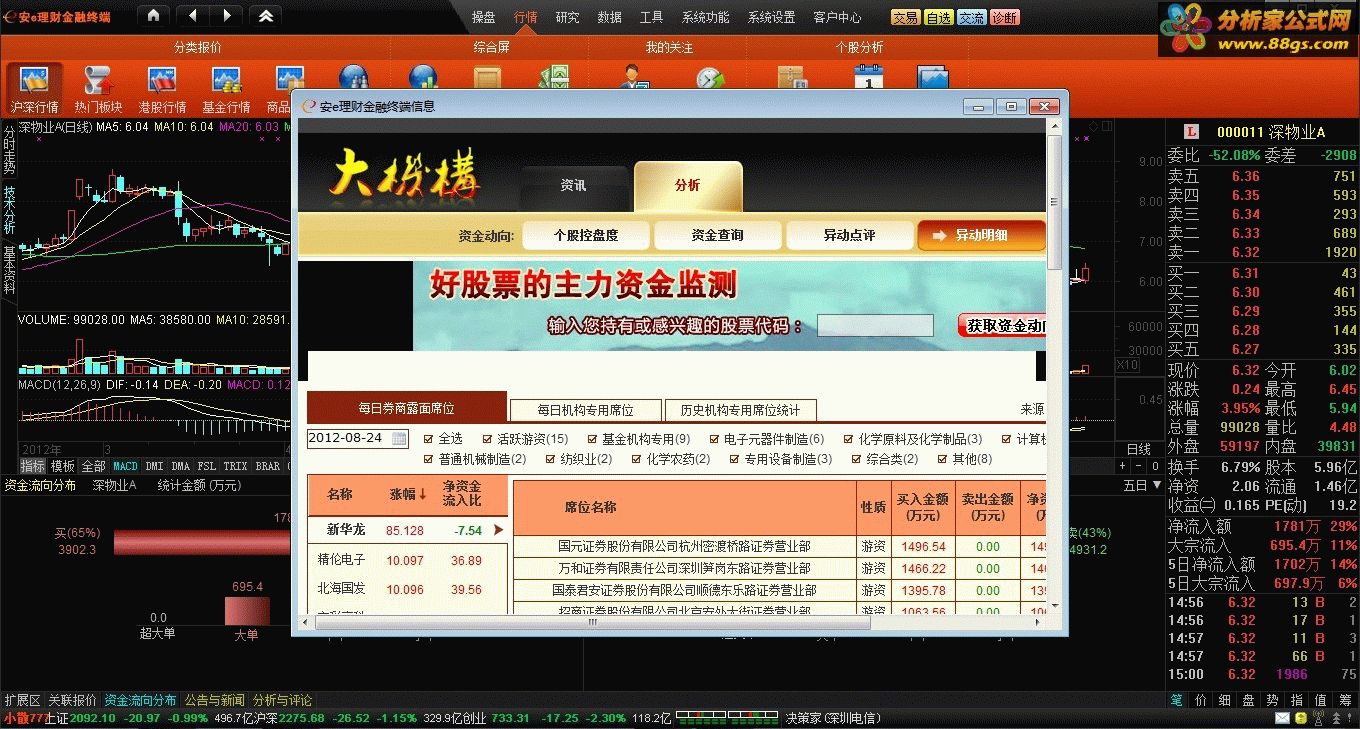Toggle the 全选 checkbox
The image size is (1360, 729).
coord(428,438)
